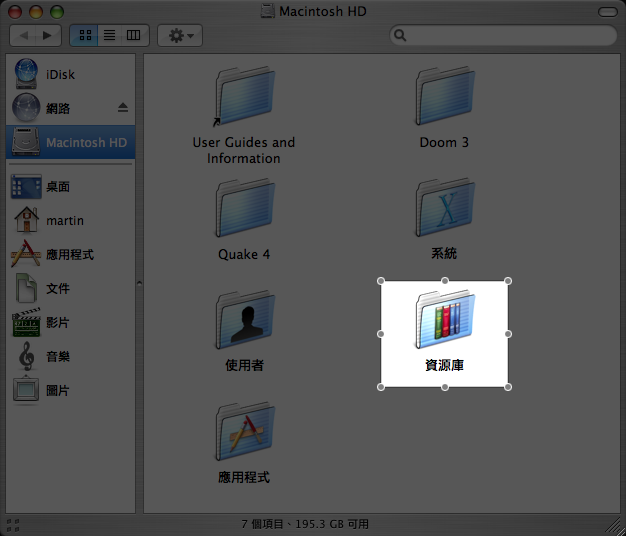Toggle toolbar with the oval pill button

608,12
